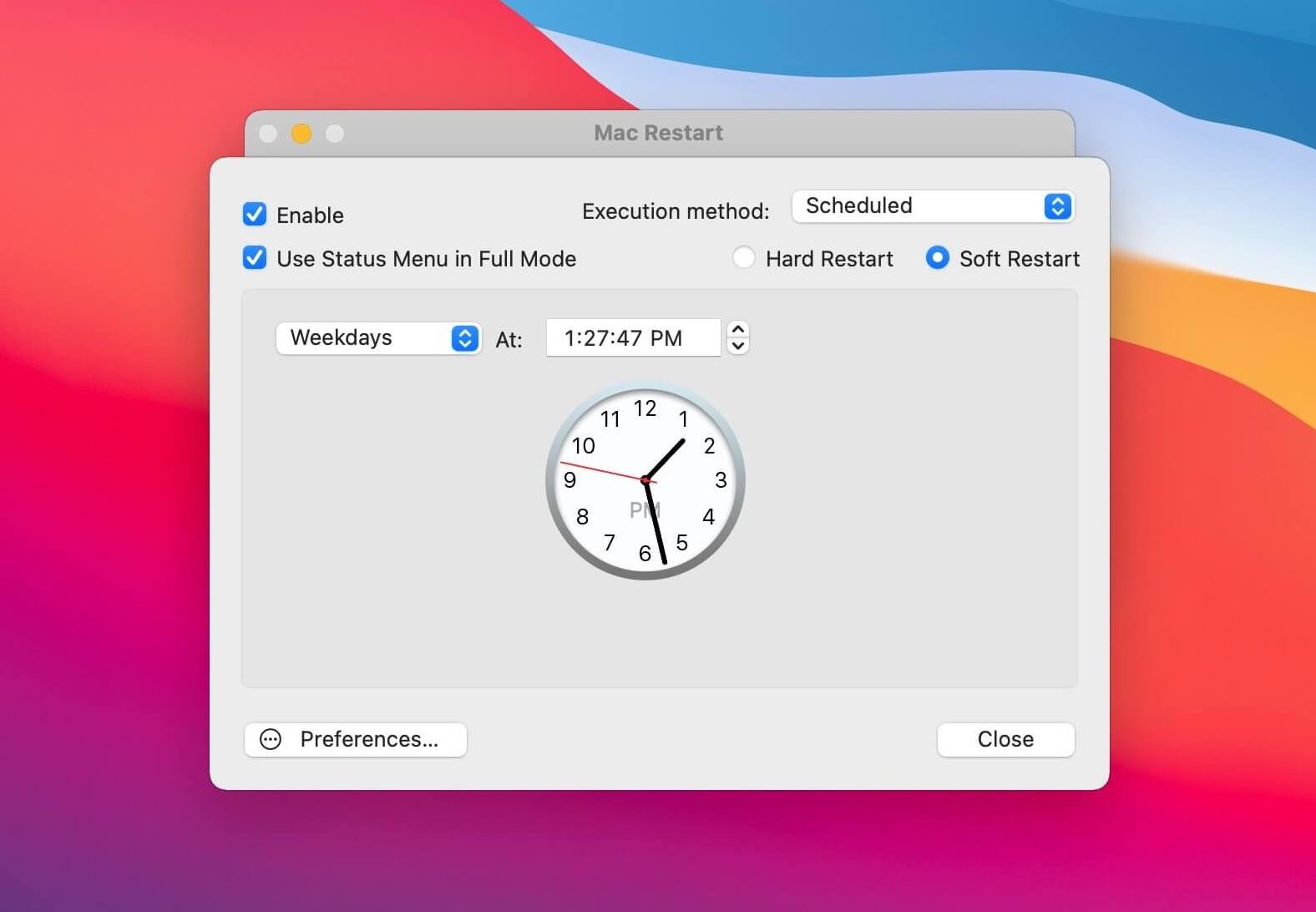Select the Hard Restart option
The width and height of the screenshot is (1316, 912).
[743, 258]
